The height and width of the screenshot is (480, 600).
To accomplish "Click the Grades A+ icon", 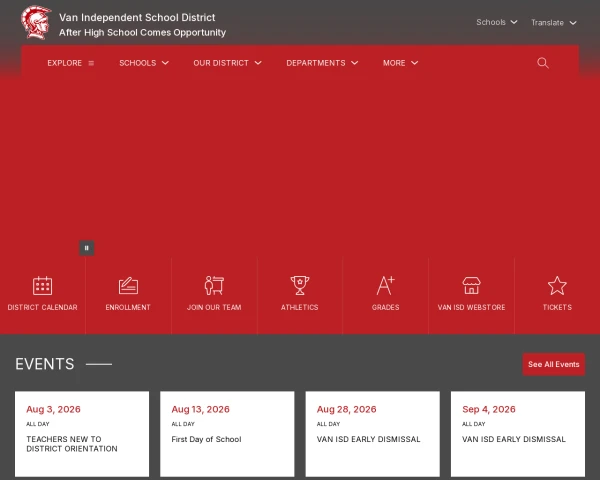I will pyautogui.click(x=385, y=286).
